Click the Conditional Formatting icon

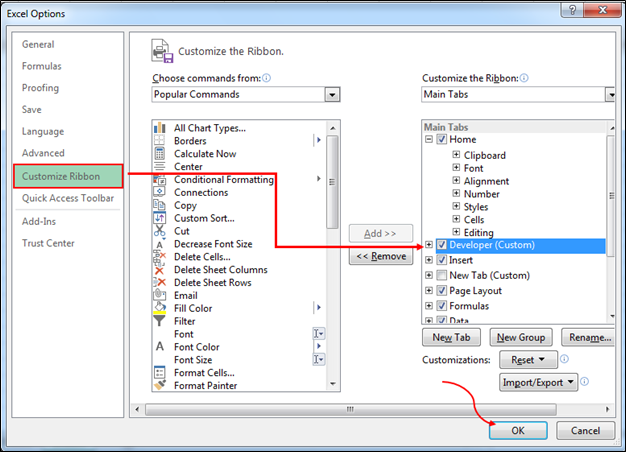(159, 180)
